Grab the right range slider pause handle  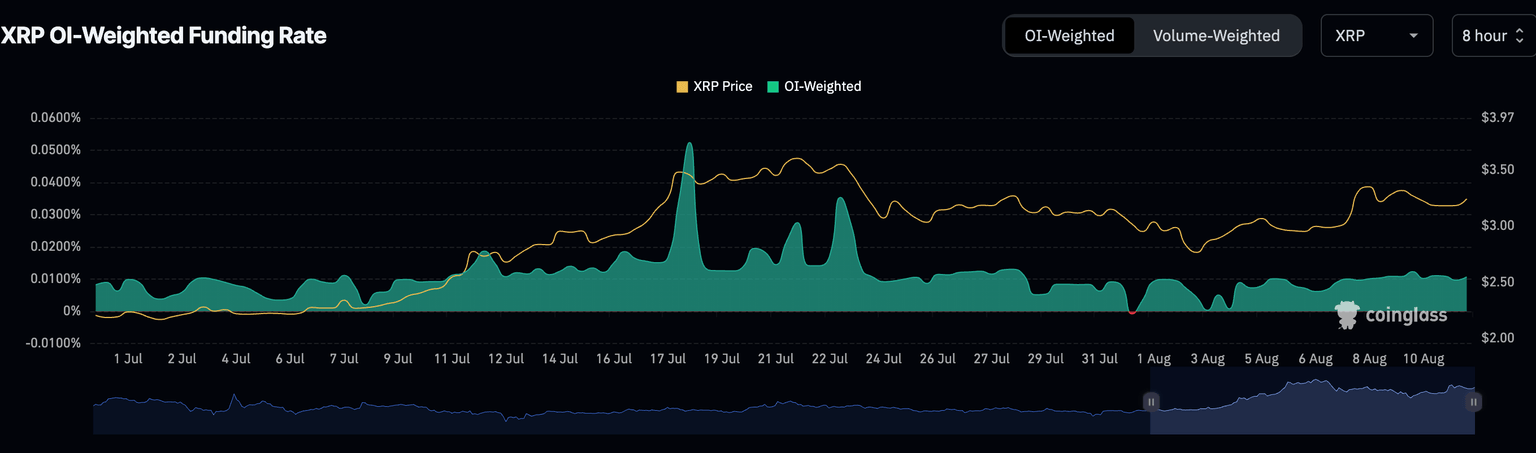coord(1474,402)
